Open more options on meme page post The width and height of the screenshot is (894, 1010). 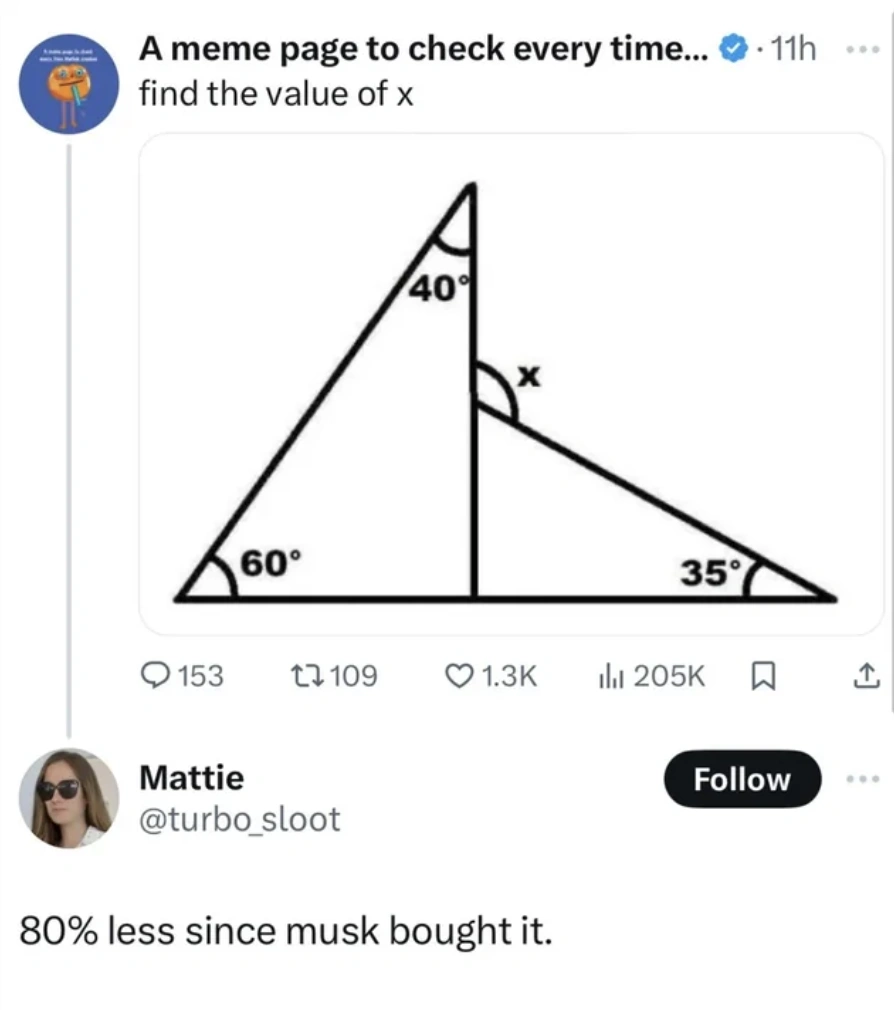tap(866, 48)
